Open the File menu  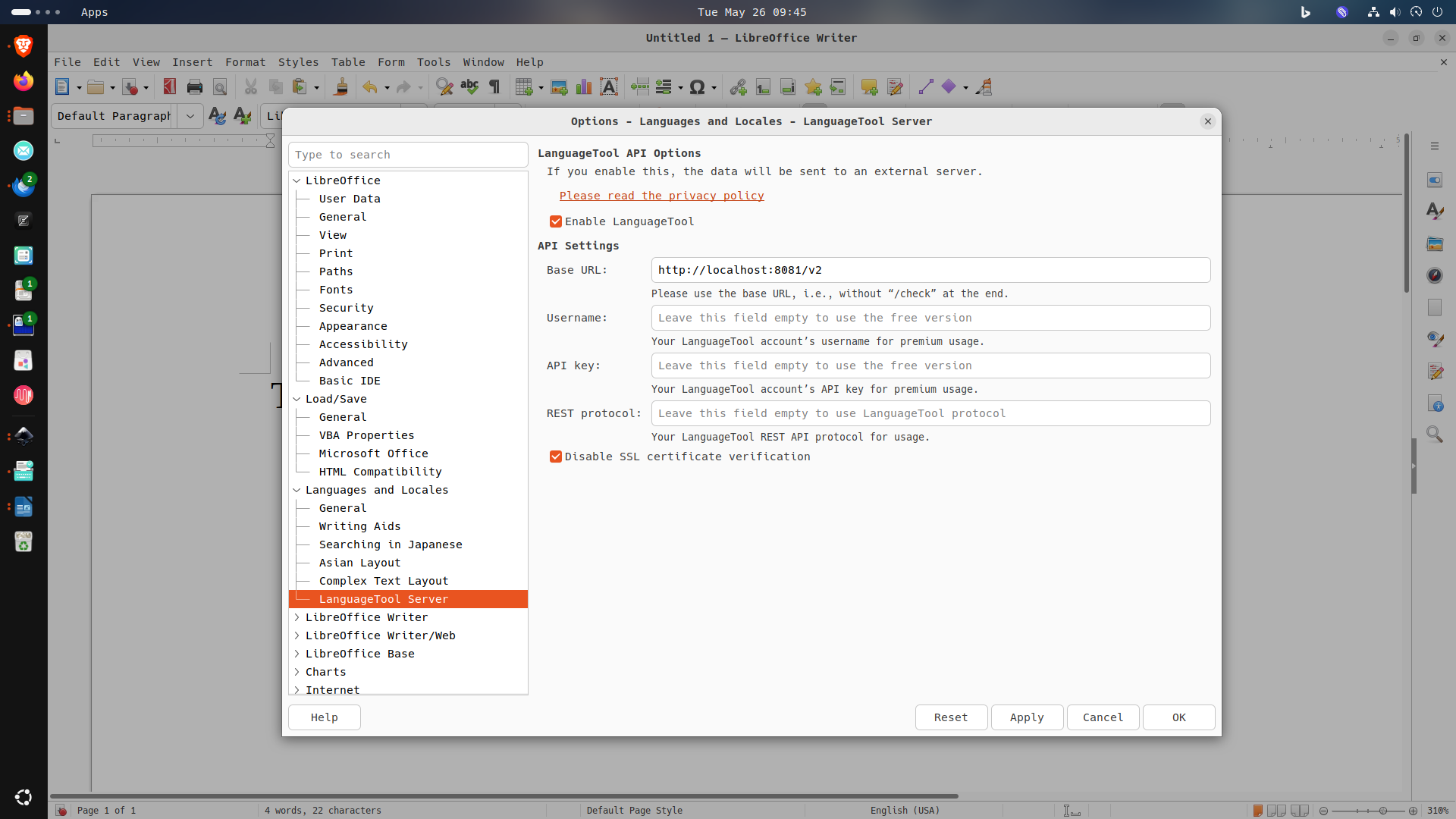coord(67,62)
